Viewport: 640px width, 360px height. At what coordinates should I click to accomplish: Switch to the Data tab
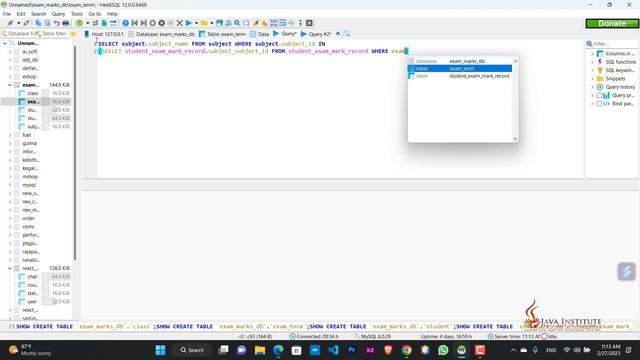click(260, 34)
